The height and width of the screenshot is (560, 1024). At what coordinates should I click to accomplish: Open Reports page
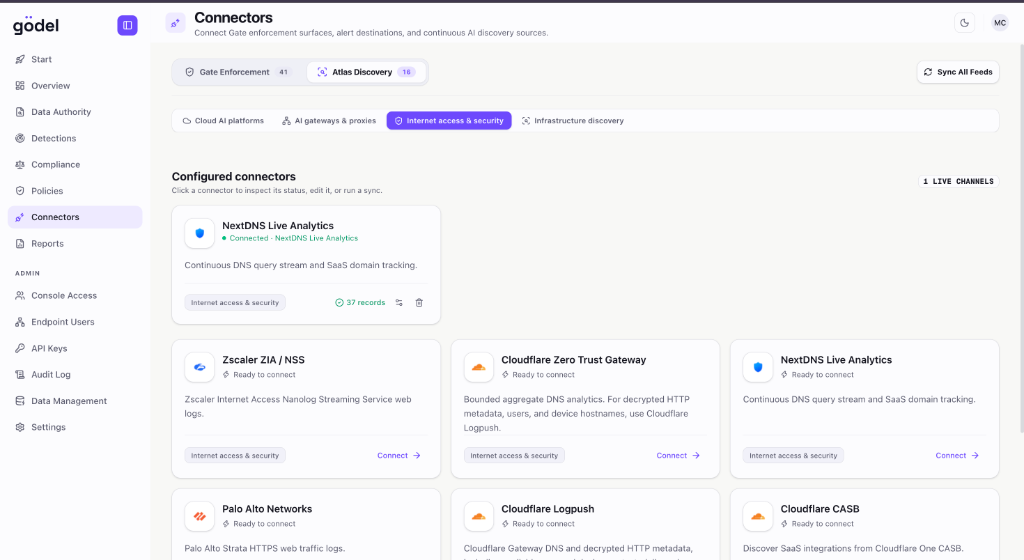75,243
